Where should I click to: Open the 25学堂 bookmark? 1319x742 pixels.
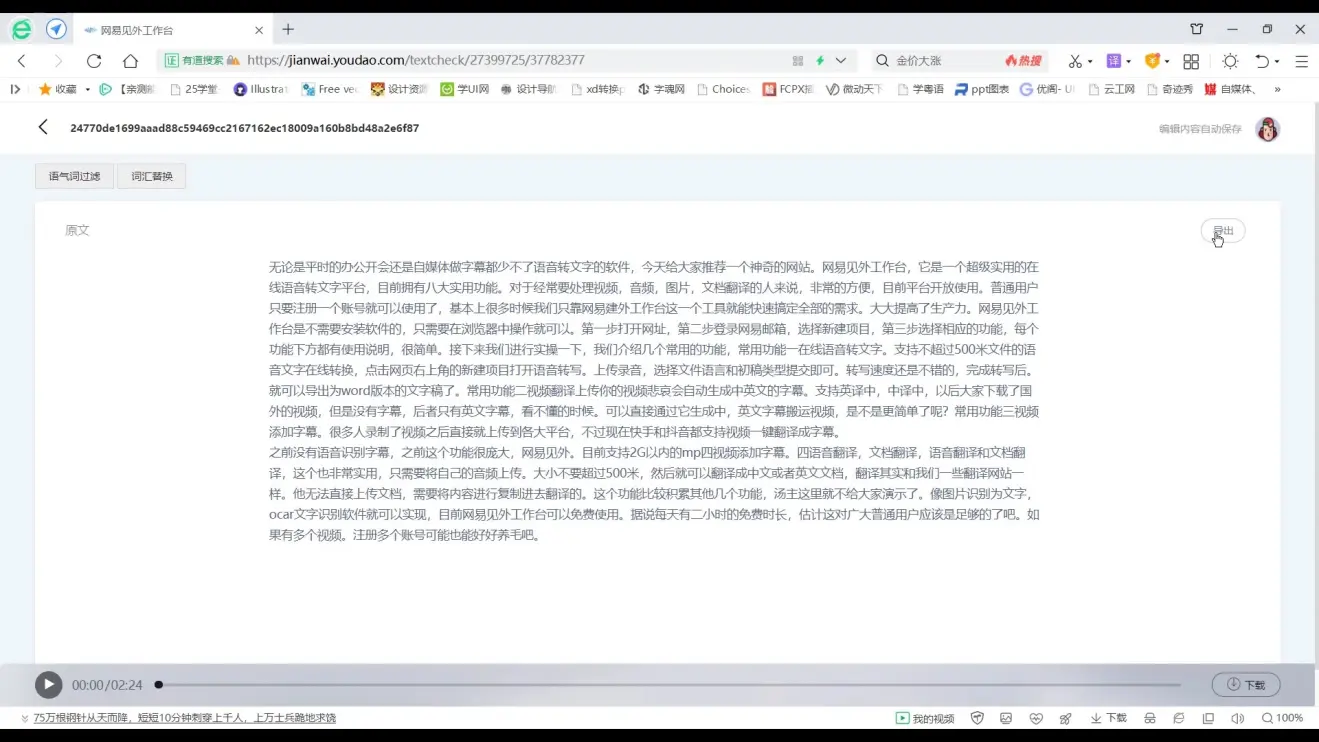pos(194,89)
